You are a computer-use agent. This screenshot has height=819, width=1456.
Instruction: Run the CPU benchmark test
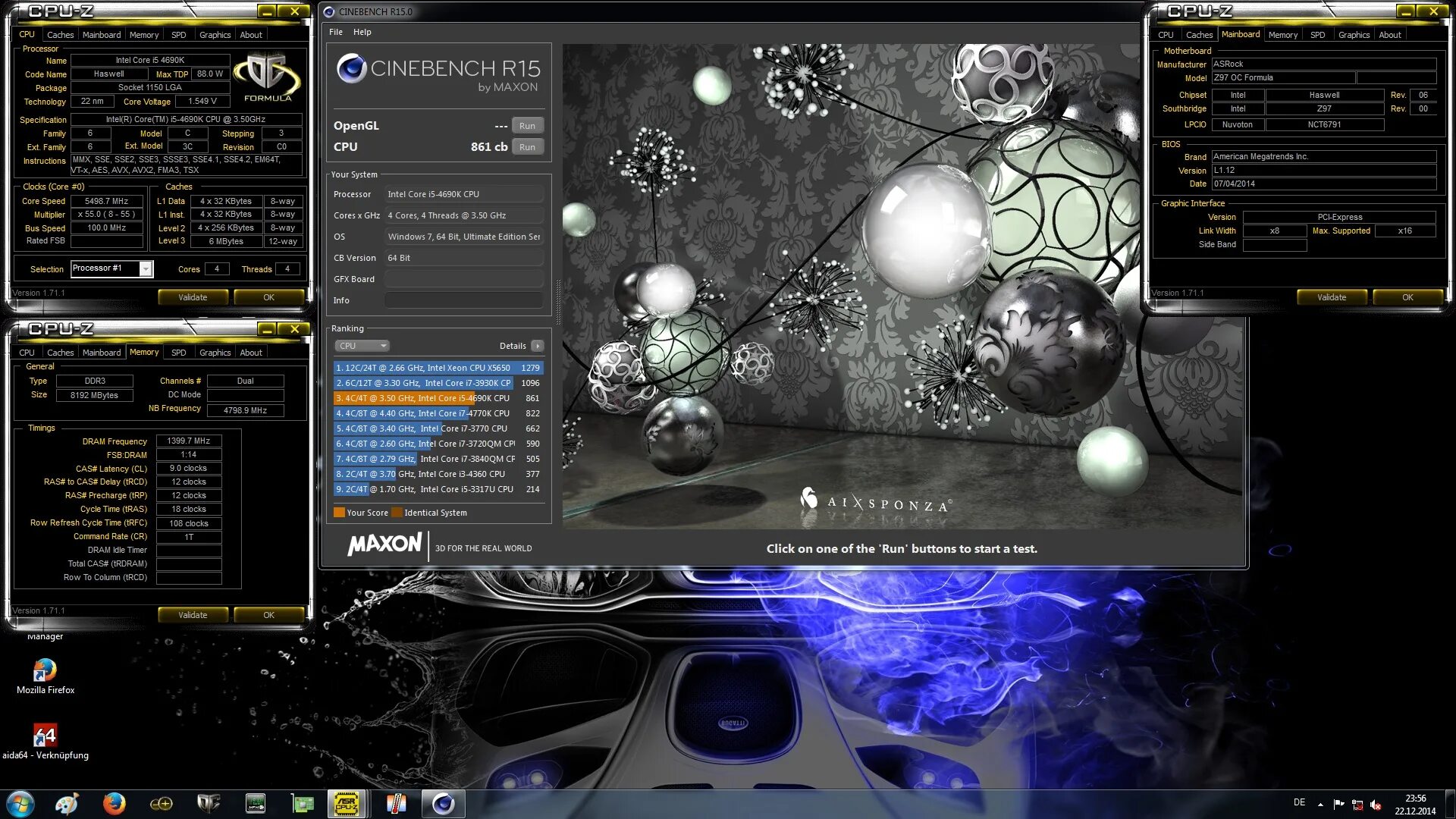click(527, 147)
